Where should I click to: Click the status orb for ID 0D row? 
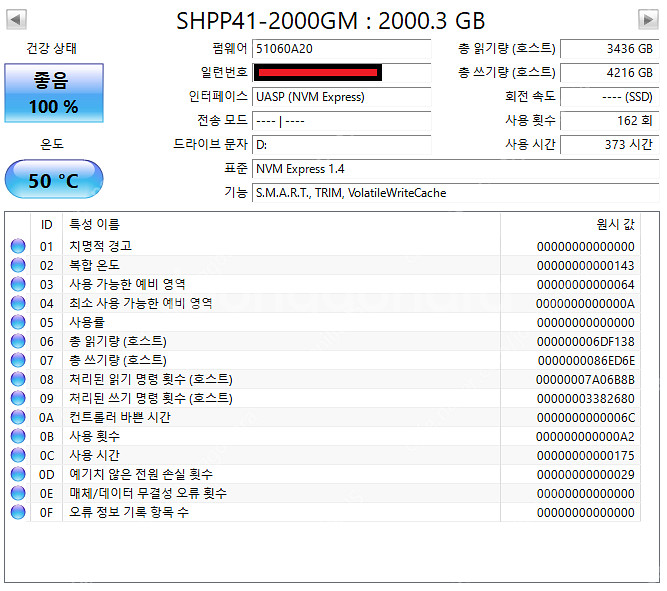click(18, 474)
